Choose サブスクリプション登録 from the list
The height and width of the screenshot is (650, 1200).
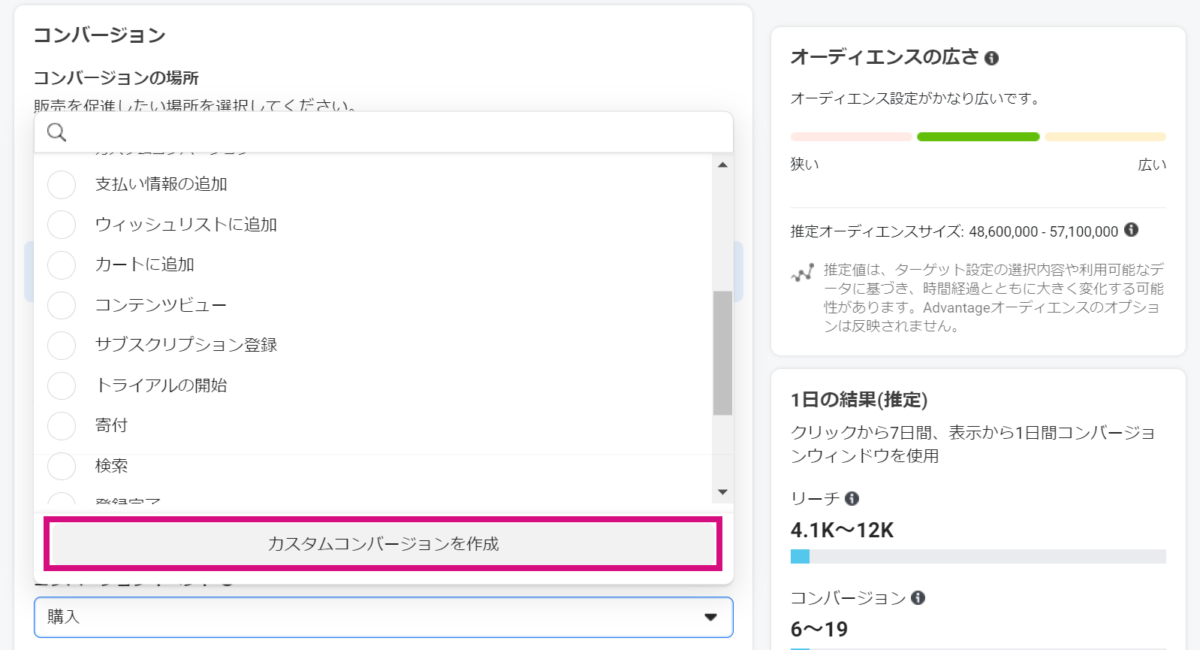pyautogui.click(x=62, y=345)
